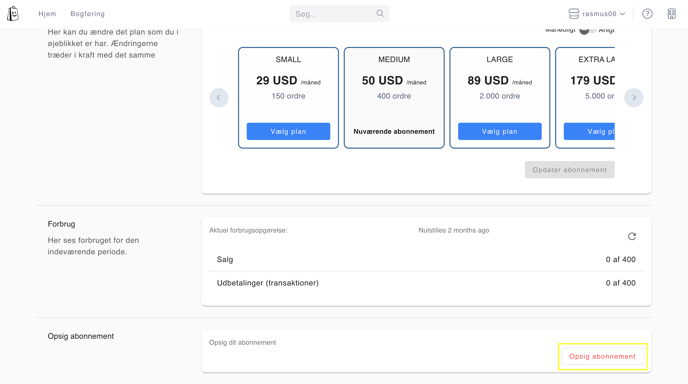The height and width of the screenshot is (384, 688).
Task: Click the store icon beside rasmus06
Action: coord(573,14)
